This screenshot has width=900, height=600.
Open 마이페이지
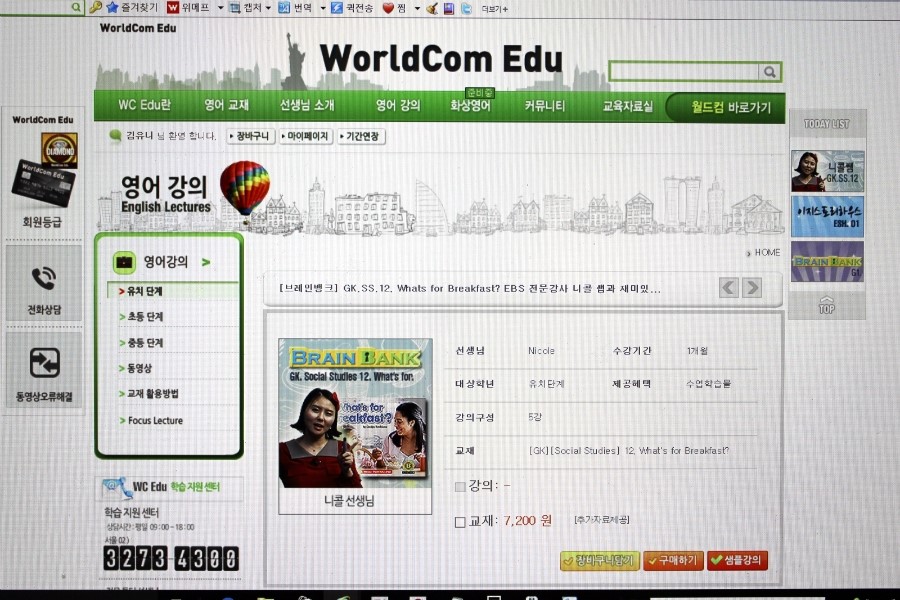(x=306, y=136)
